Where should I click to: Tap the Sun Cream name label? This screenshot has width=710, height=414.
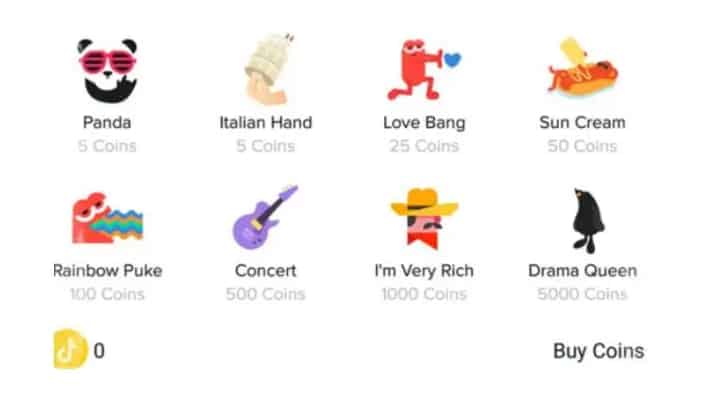[x=582, y=123]
